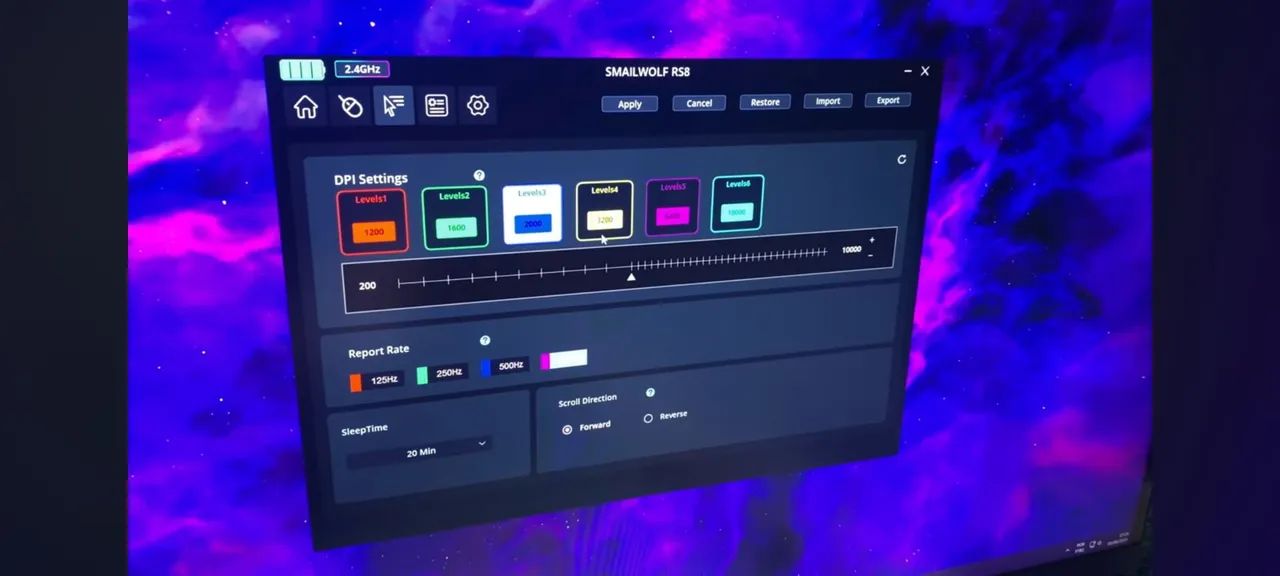Click the Restore button
Viewport: 1280px width, 576px height.
click(x=765, y=102)
